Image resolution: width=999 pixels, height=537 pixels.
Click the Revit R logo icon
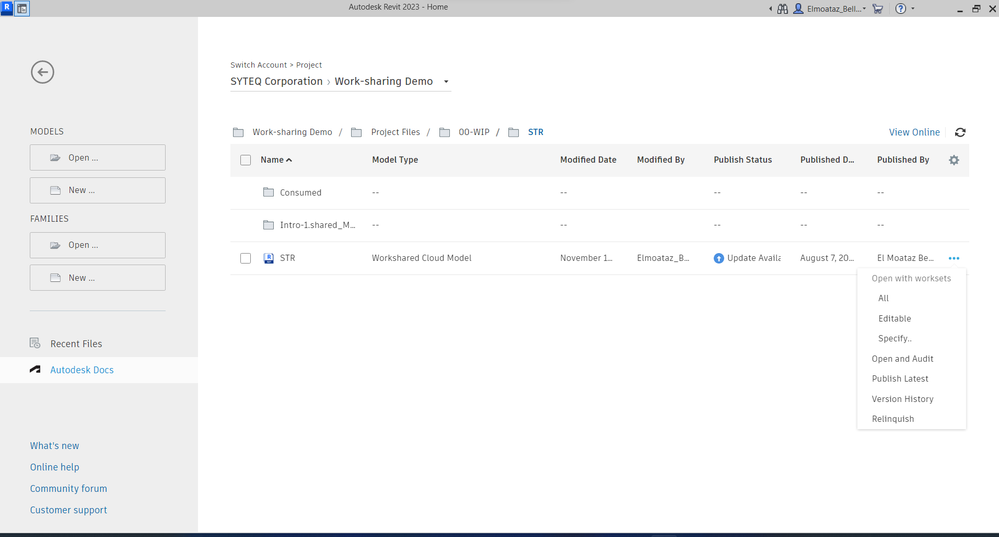[7, 8]
